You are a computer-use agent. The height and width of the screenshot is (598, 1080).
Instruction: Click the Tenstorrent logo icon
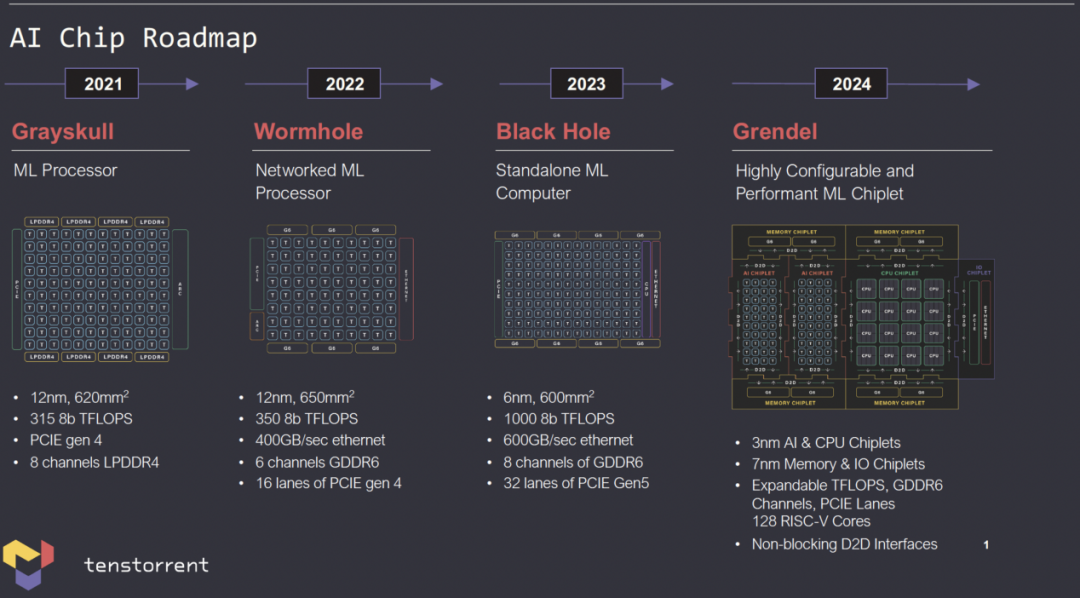click(x=28, y=564)
